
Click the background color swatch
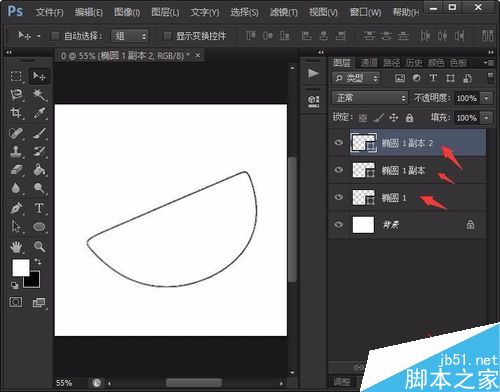[35, 282]
